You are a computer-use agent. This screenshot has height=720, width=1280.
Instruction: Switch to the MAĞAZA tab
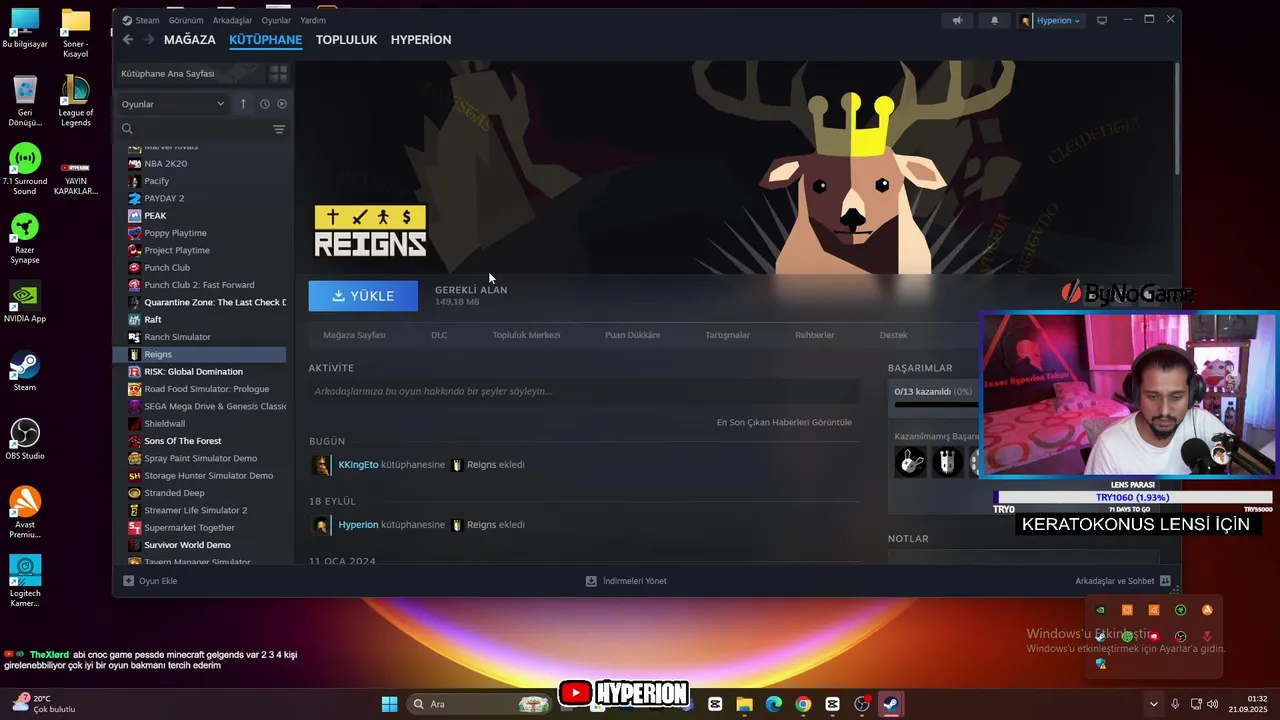click(190, 40)
